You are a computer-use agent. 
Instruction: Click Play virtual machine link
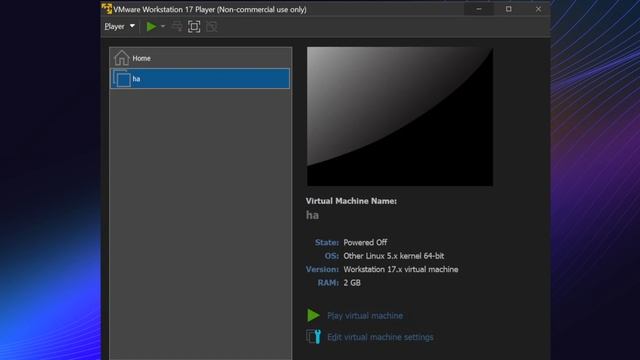365,316
